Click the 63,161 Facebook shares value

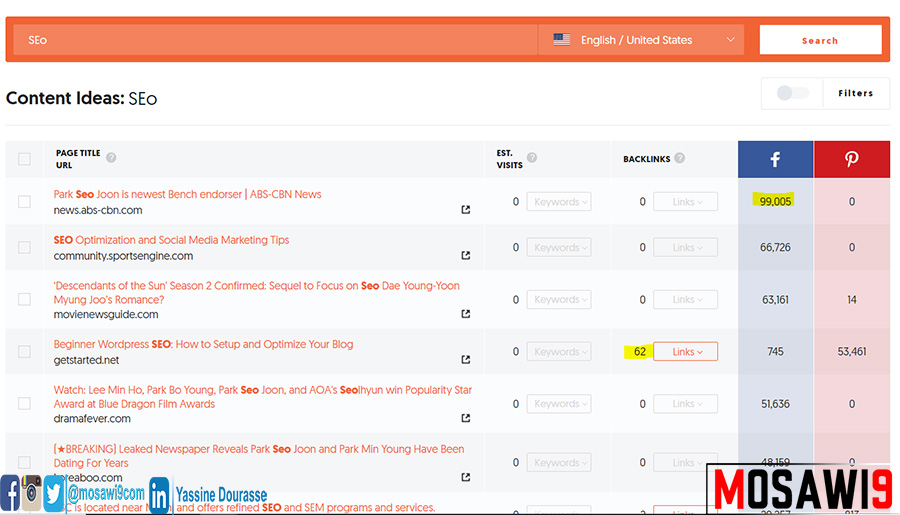coord(775,299)
